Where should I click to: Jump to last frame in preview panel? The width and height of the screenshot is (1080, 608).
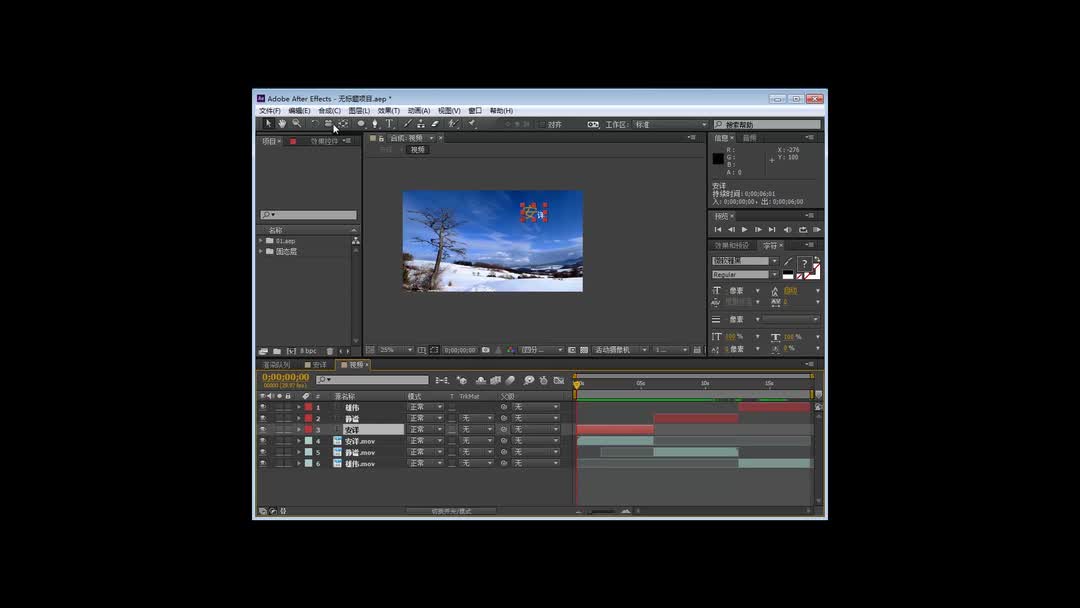coord(772,229)
